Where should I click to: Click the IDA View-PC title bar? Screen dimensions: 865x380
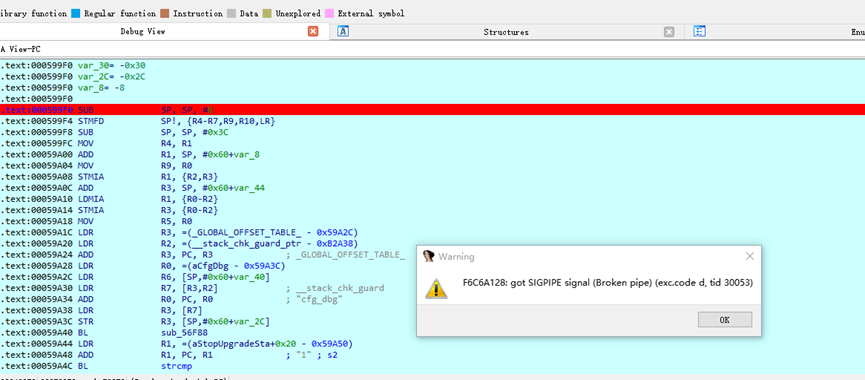(x=432, y=49)
